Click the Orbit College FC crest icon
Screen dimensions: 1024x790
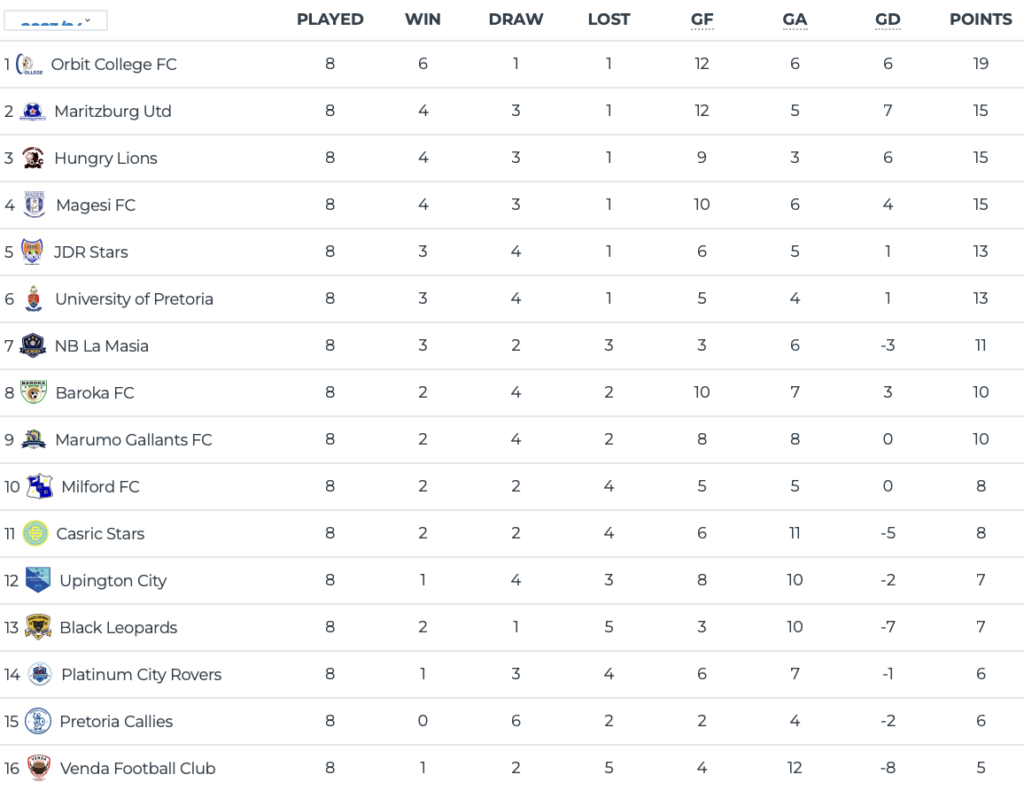[29, 64]
